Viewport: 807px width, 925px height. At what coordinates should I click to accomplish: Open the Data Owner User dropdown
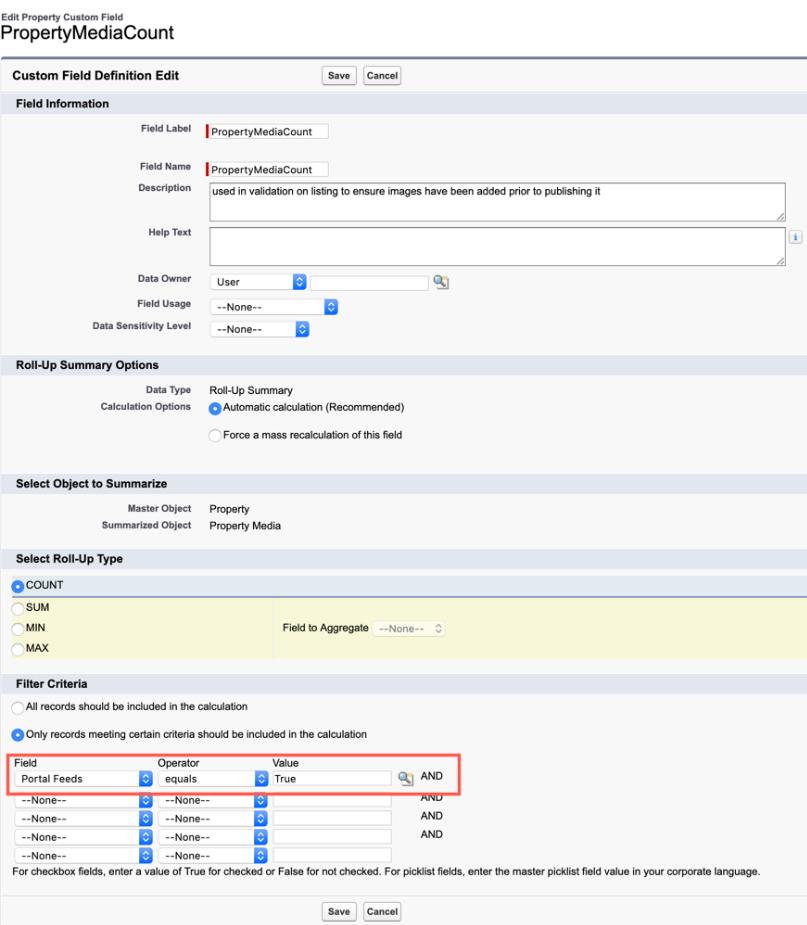tap(258, 282)
